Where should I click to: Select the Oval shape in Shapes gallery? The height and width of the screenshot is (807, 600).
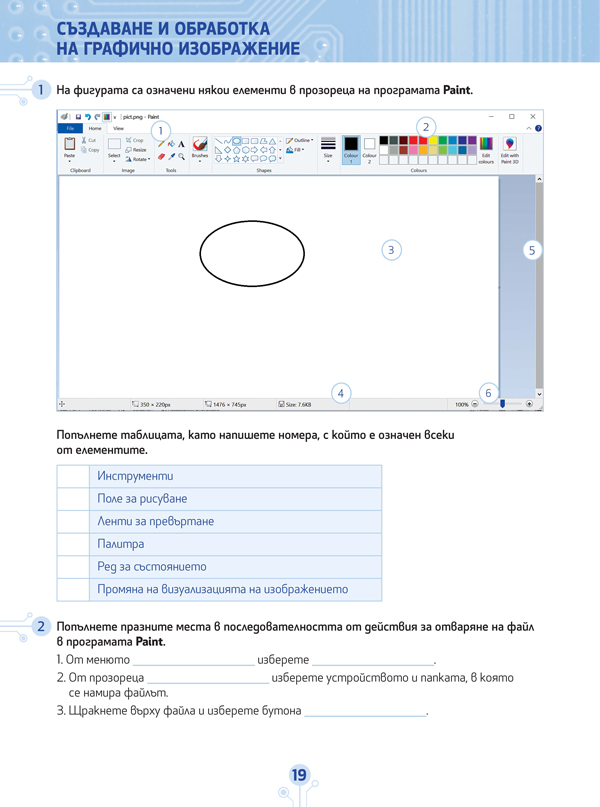[237, 141]
